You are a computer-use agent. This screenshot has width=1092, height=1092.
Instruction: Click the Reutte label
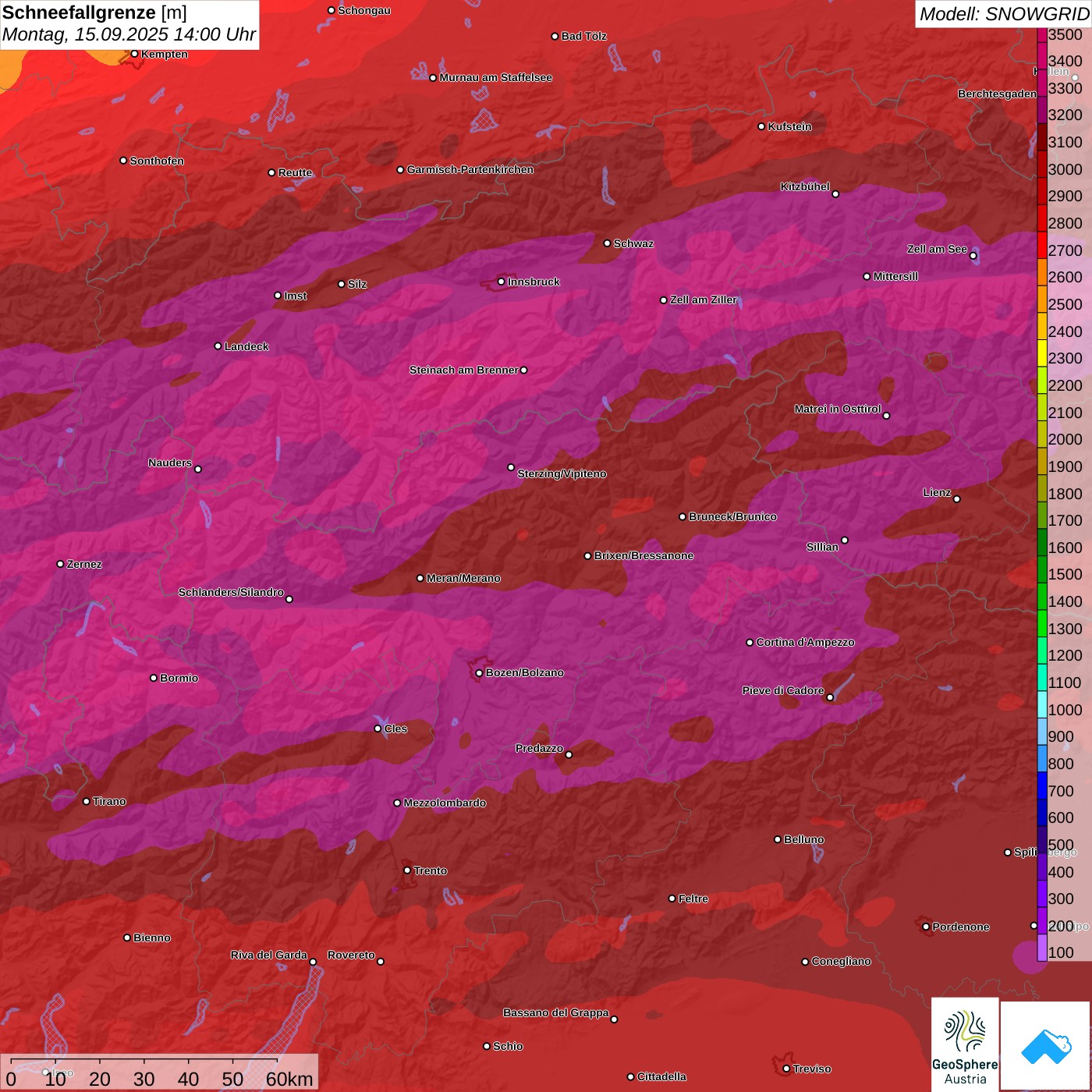tap(295, 172)
